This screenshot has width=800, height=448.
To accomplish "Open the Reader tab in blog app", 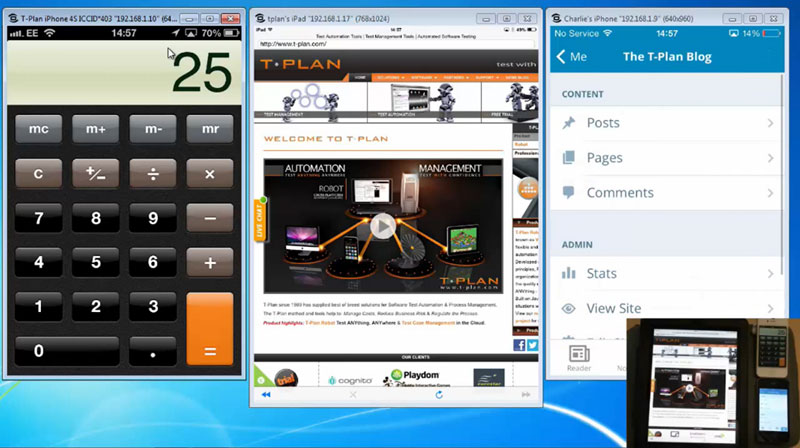I will [579, 358].
